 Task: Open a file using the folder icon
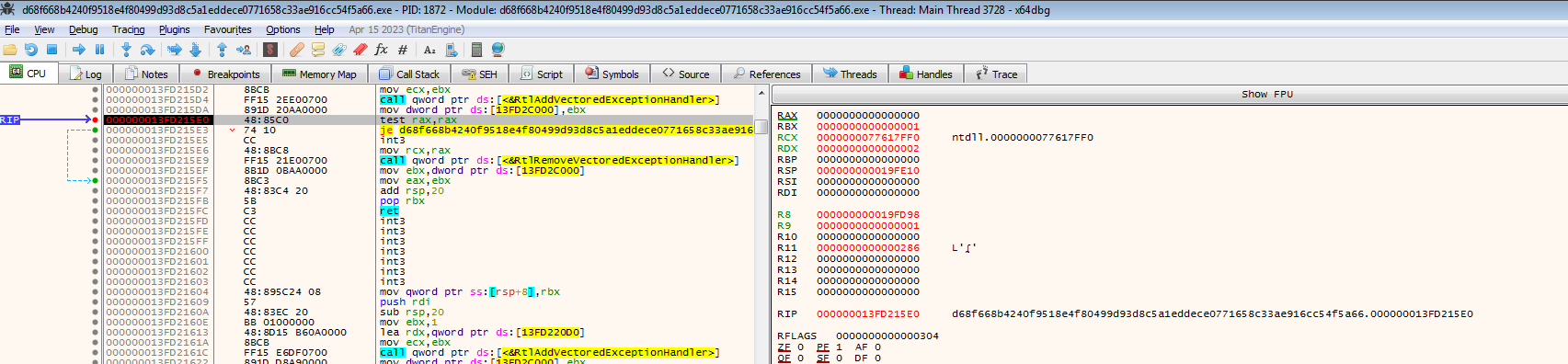click(x=10, y=50)
